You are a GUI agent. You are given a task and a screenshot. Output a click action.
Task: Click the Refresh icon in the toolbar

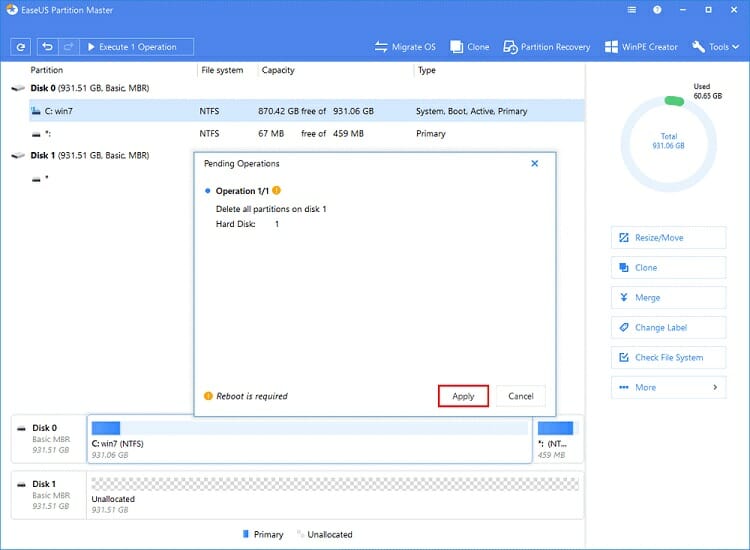[x=21, y=47]
